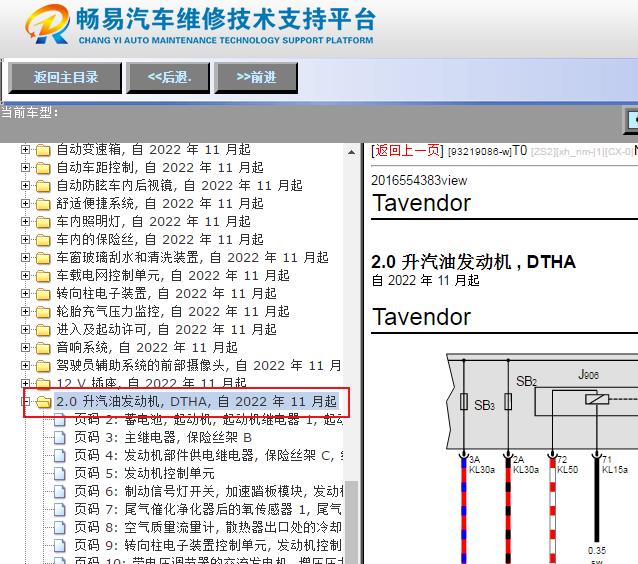The height and width of the screenshot is (564, 638).
Task: Expand the 自动变速箱 tree node
Action: [x=26, y=150]
